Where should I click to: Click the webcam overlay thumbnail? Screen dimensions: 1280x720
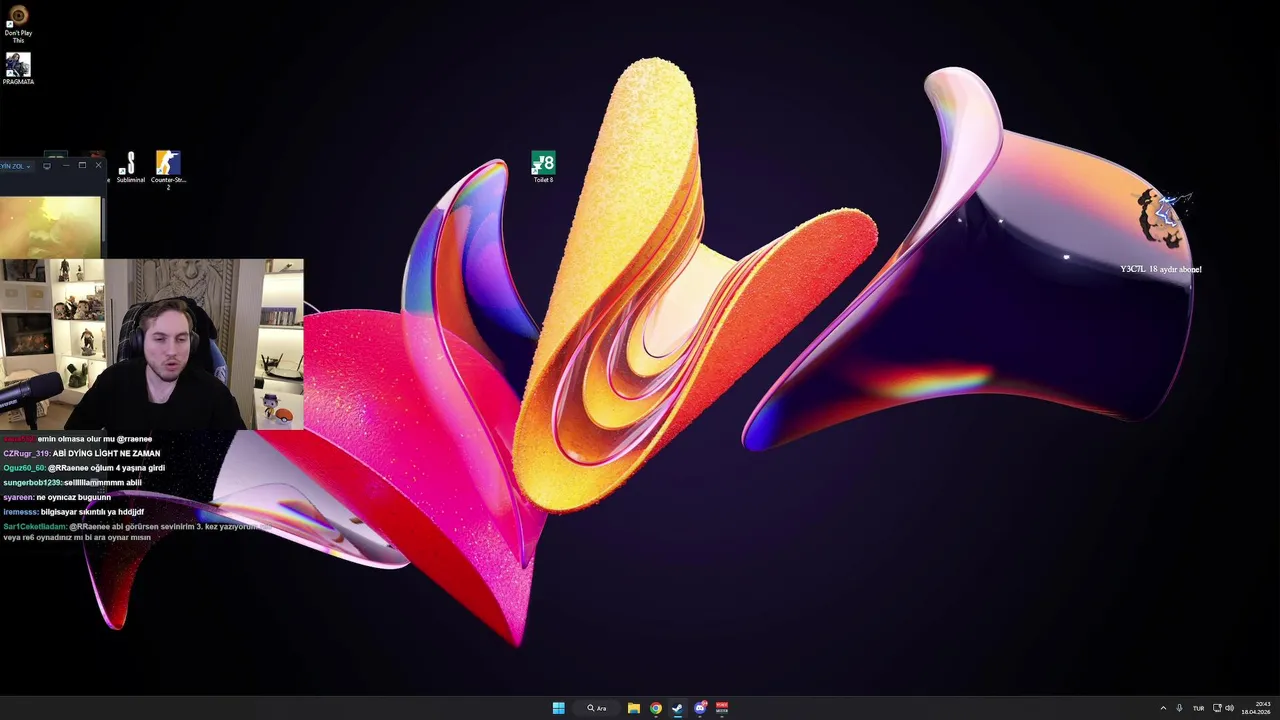tap(151, 344)
